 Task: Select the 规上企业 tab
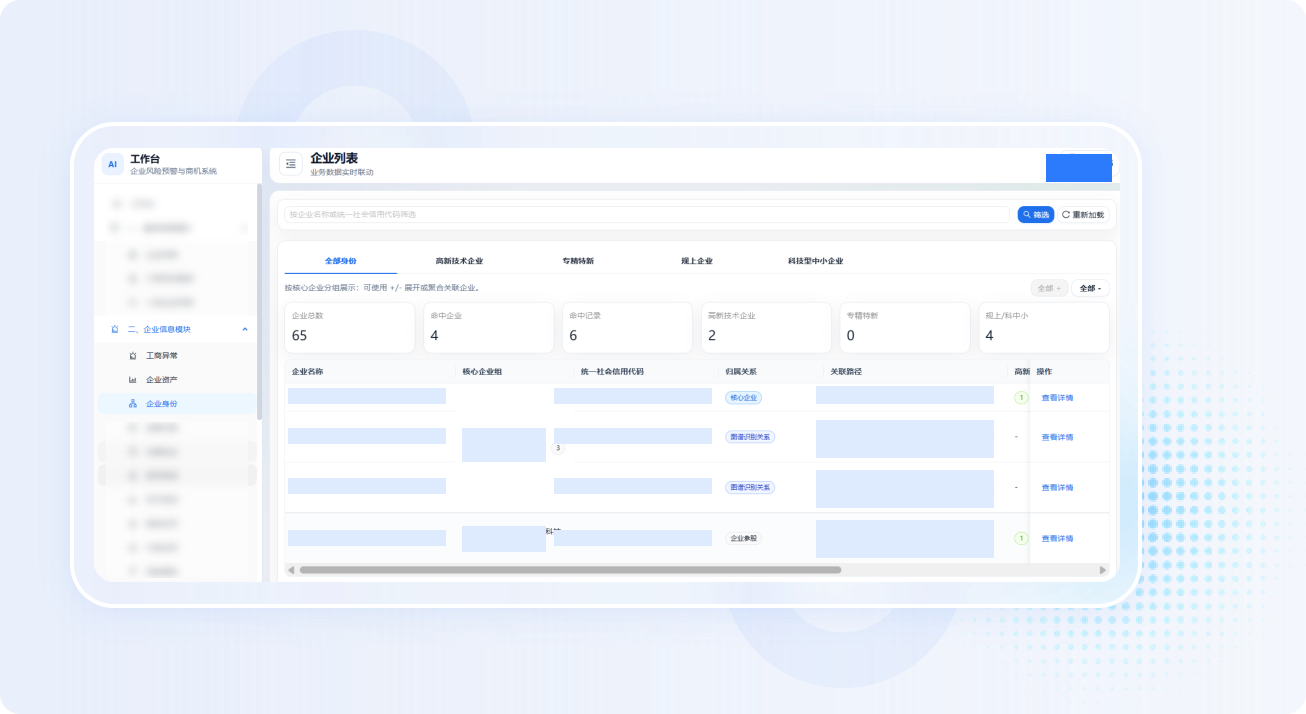coord(697,261)
